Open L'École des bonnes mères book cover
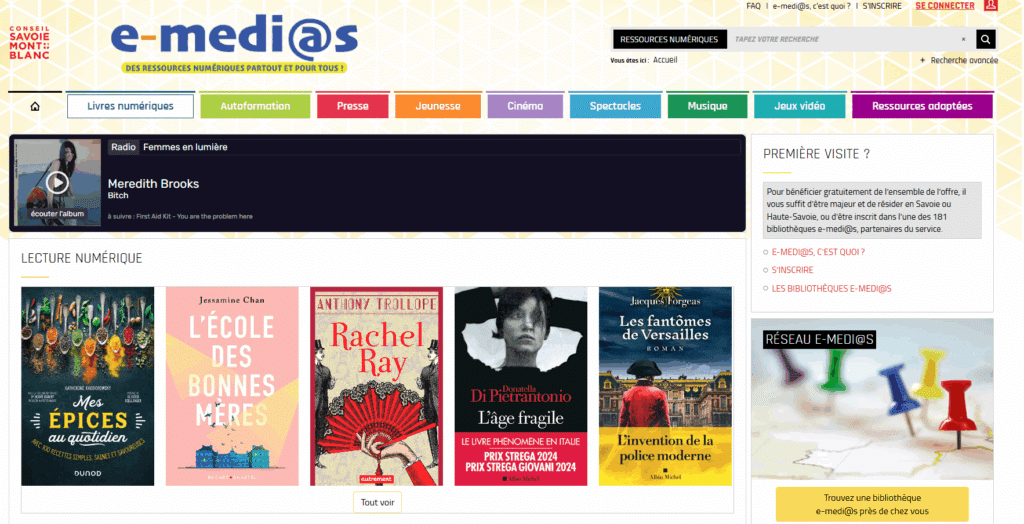The image size is (1024, 524). point(232,386)
